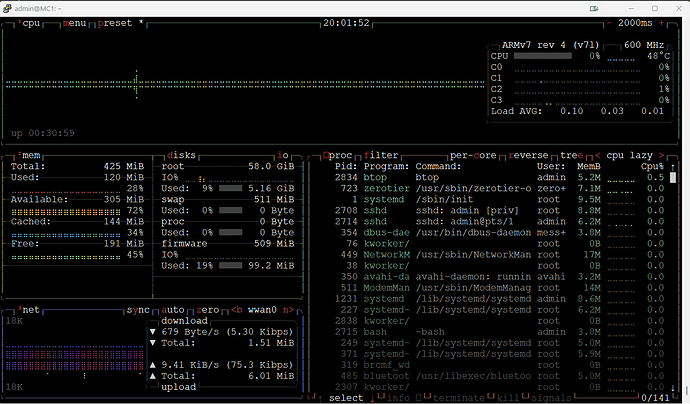690x404 pixels.
Task: Toggle per-core process CPU usage
Action: pyautogui.click(x=473, y=155)
